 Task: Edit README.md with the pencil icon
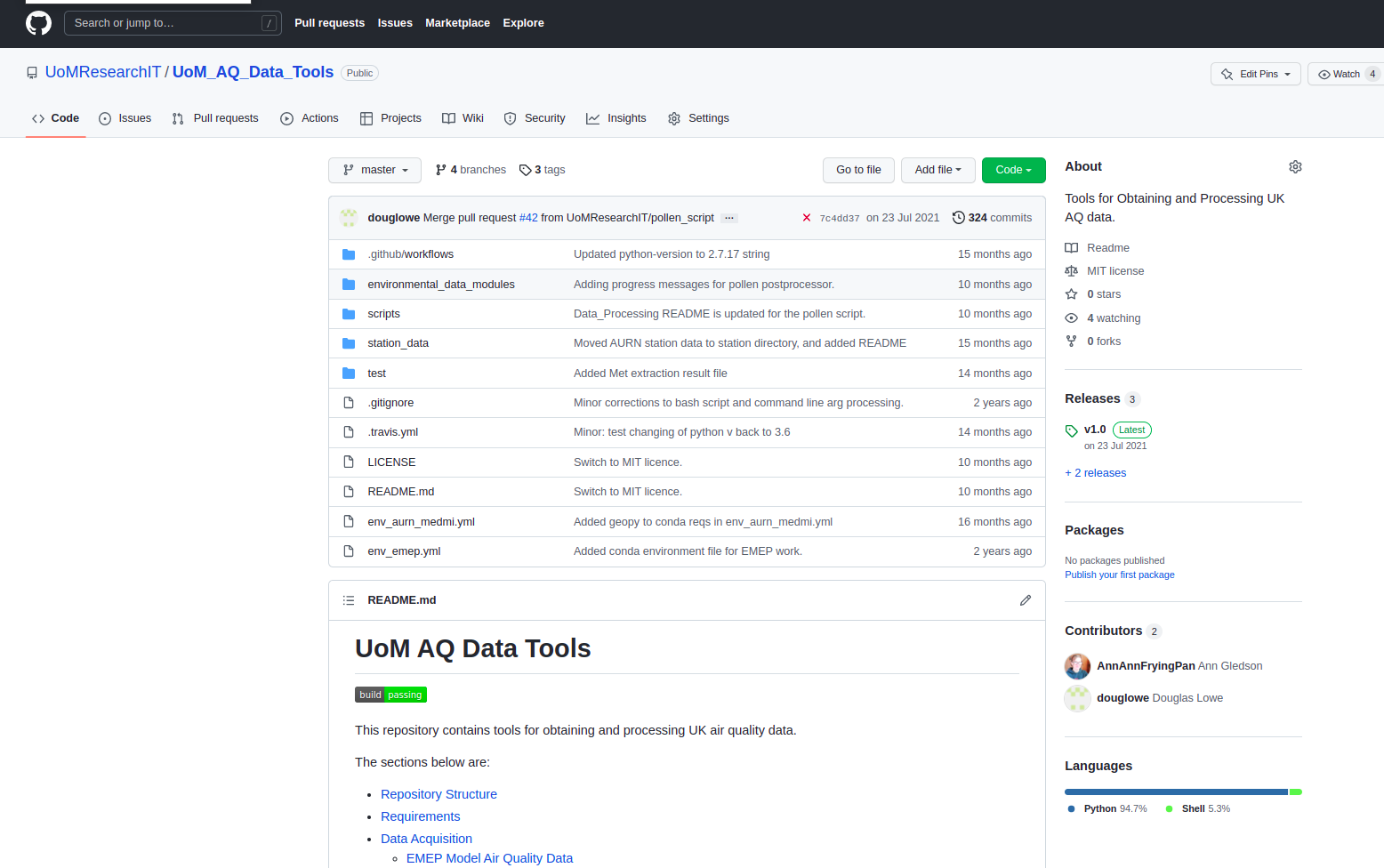coord(1026,600)
